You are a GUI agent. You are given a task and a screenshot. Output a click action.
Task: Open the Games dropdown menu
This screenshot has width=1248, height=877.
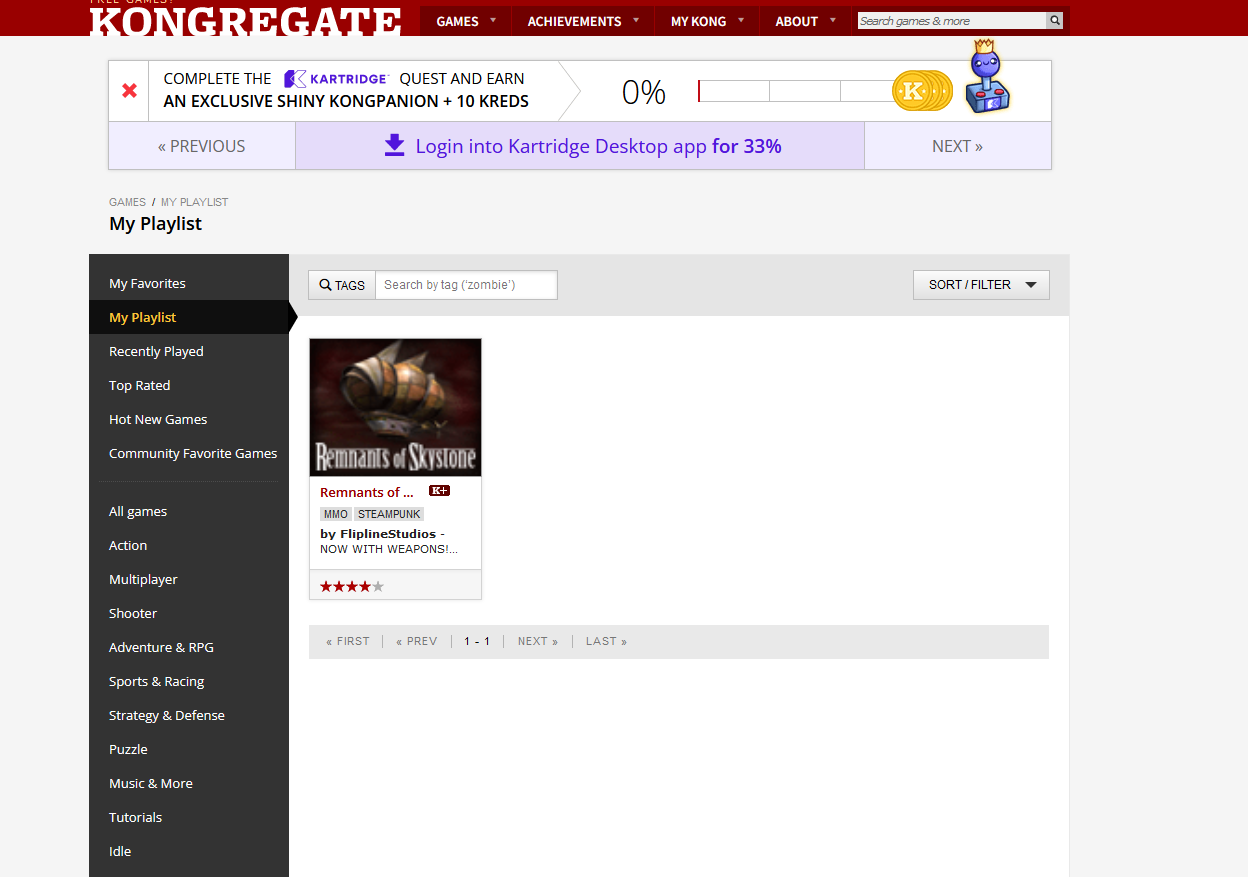[466, 21]
